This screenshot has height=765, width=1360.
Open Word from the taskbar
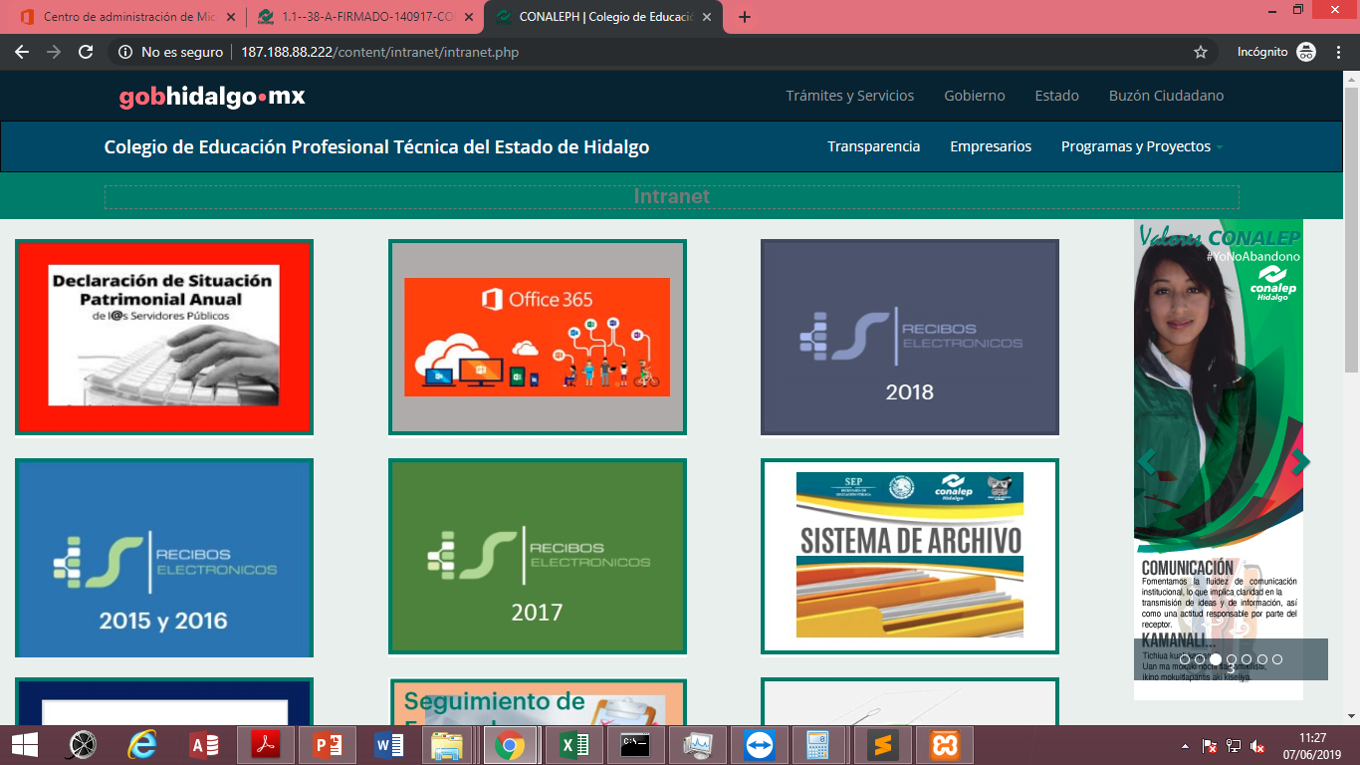388,745
